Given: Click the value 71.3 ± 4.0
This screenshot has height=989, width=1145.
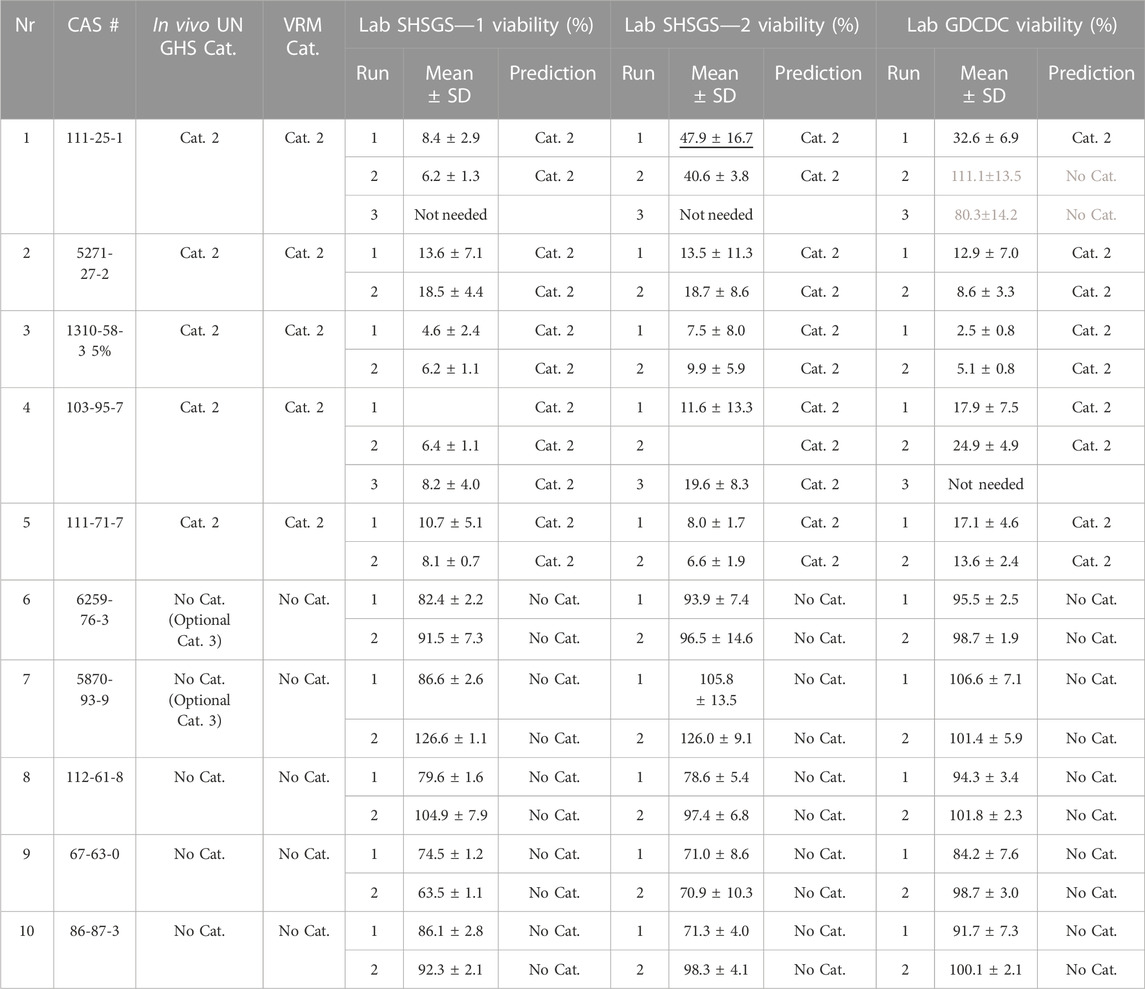Looking at the screenshot, I should tap(716, 931).
